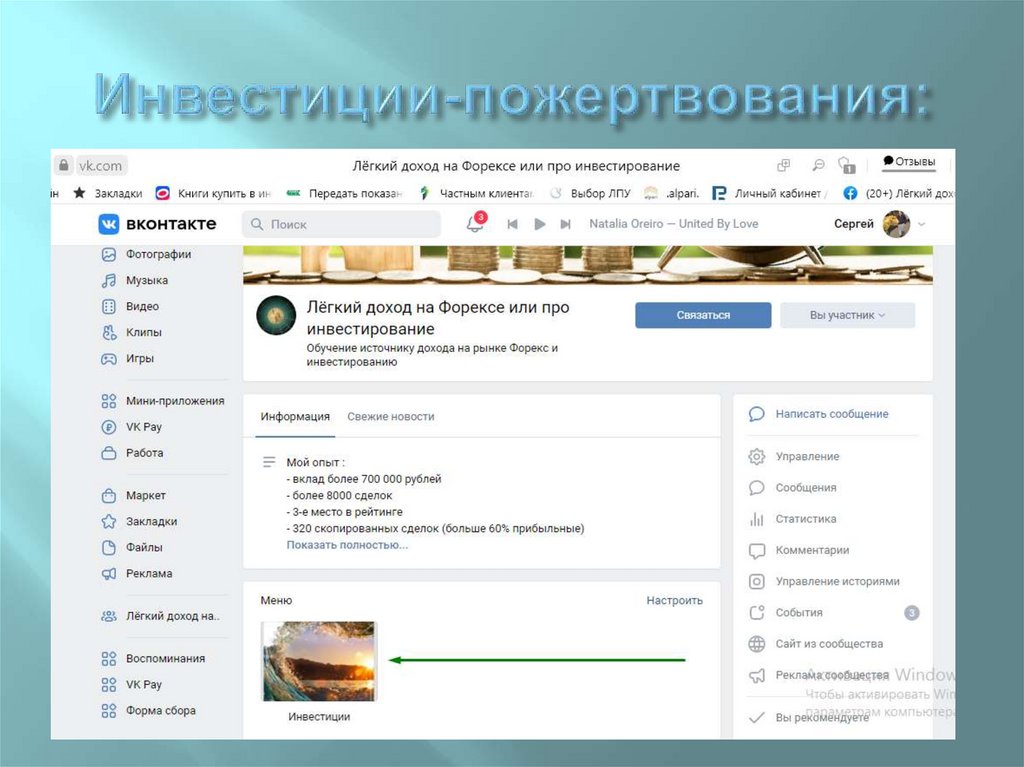Expand description via Показать полностью

(x=347, y=545)
